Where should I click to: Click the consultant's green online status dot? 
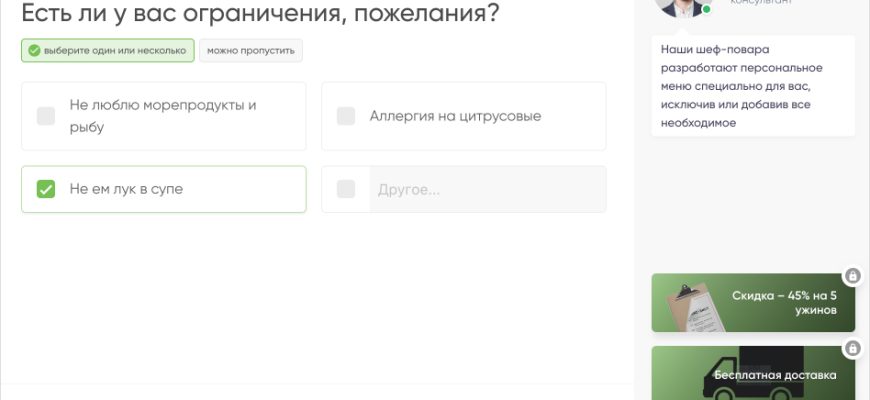click(x=706, y=9)
